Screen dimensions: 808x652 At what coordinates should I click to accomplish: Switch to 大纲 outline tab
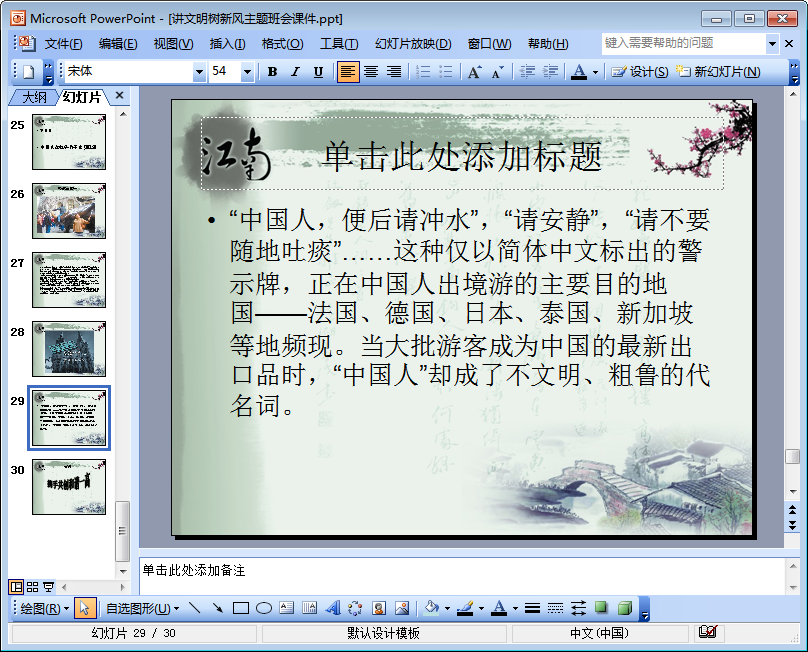tap(35, 97)
